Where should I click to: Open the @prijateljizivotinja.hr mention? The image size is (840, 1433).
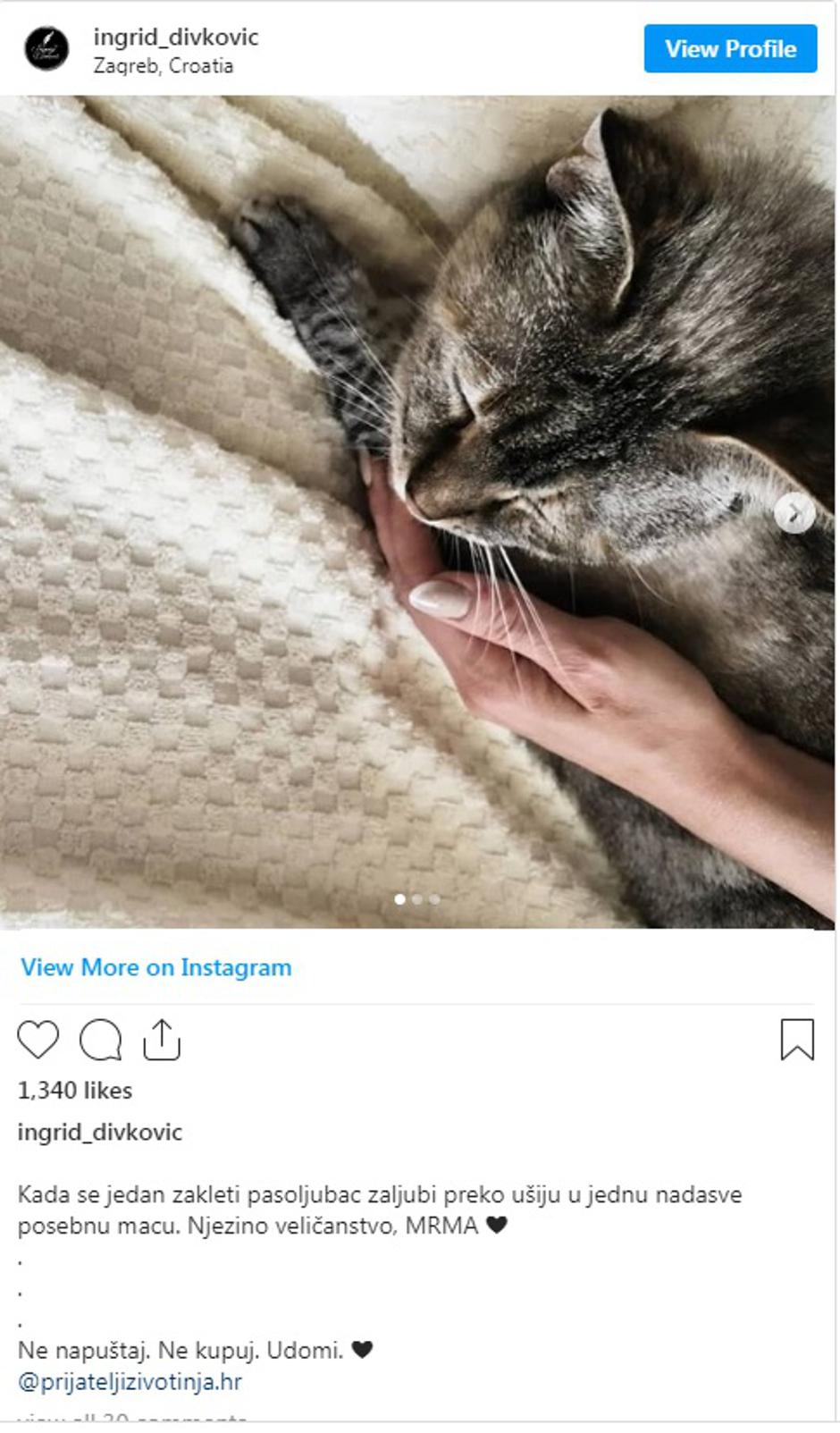pyautogui.click(x=130, y=1382)
